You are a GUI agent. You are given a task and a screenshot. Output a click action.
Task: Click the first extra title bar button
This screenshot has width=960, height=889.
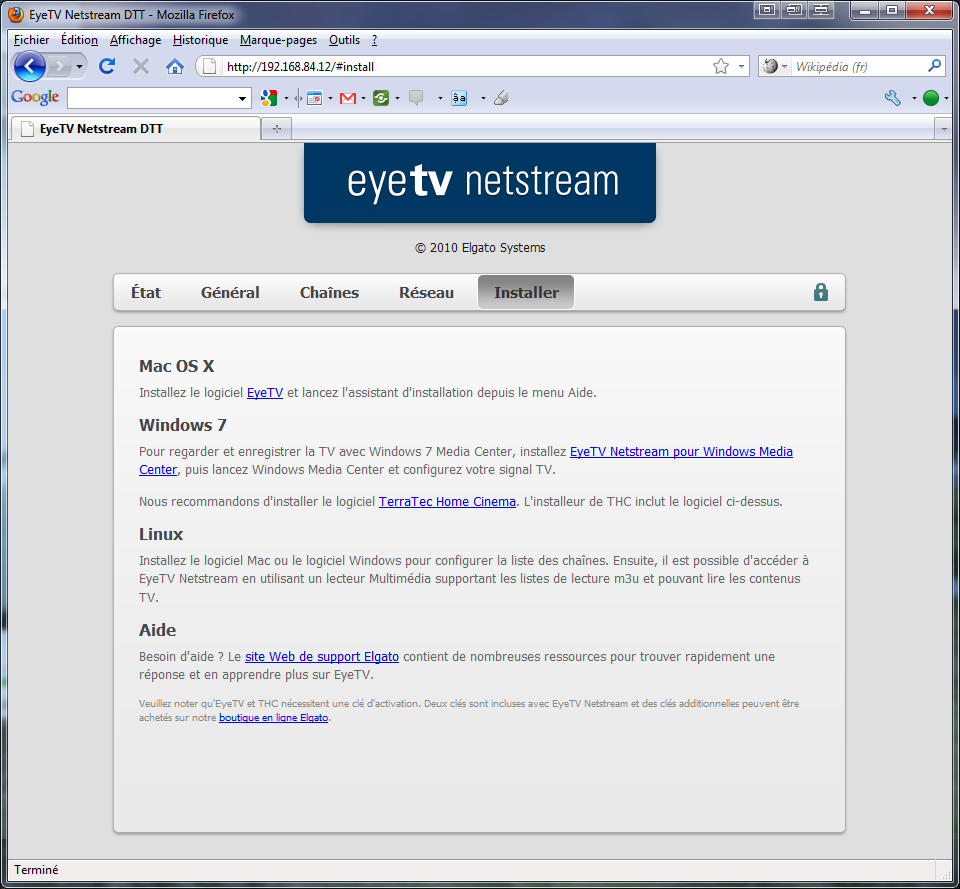(767, 10)
